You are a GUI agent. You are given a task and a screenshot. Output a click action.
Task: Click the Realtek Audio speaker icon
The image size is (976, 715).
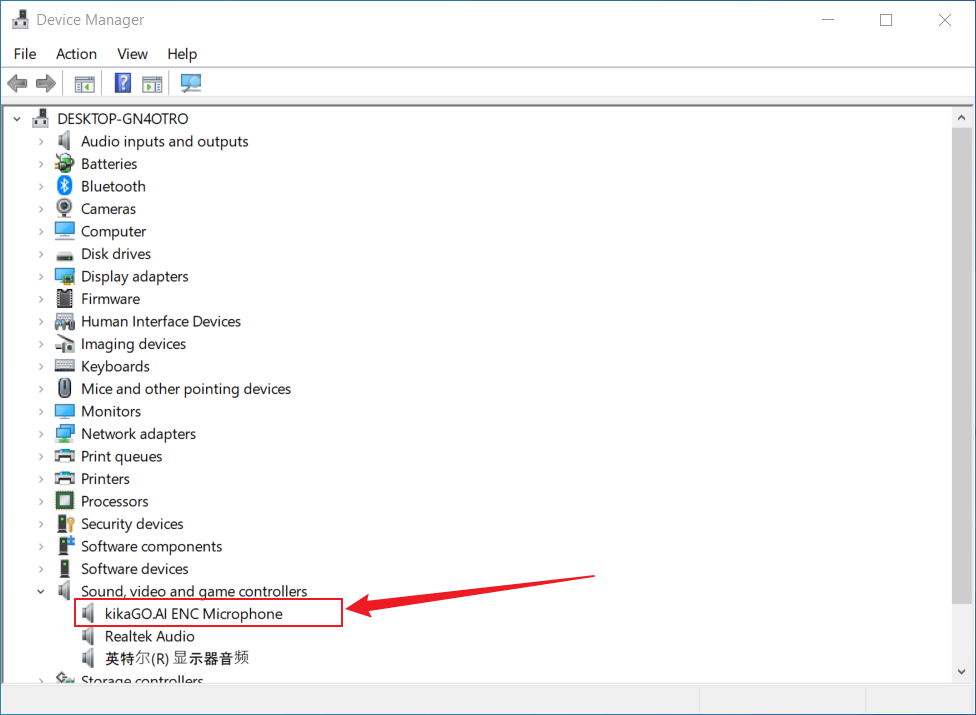coord(89,636)
